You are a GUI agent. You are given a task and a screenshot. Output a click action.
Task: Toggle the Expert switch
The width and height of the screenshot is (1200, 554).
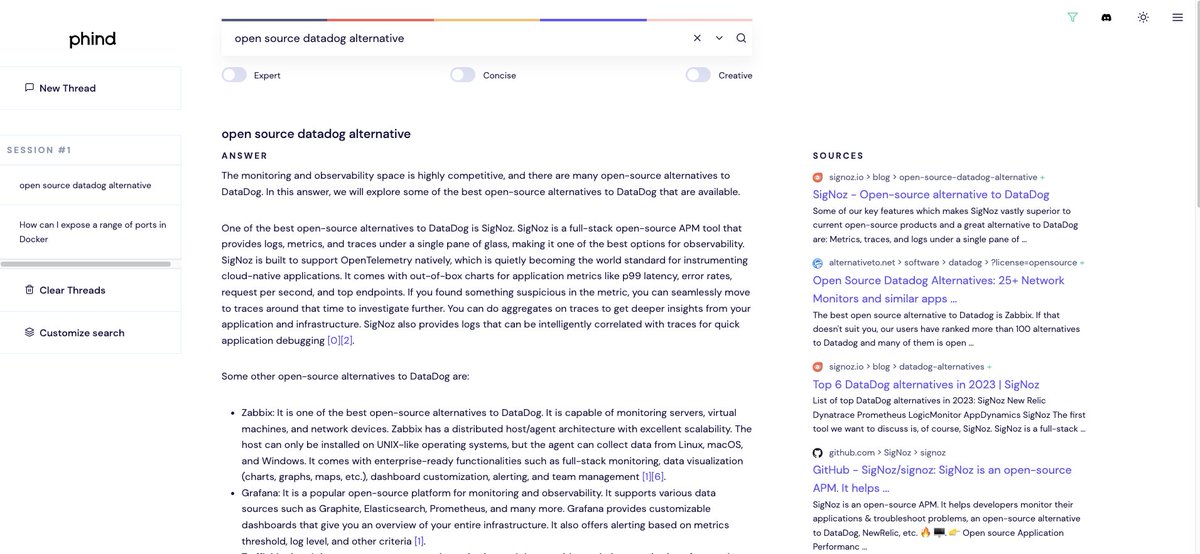(x=234, y=75)
